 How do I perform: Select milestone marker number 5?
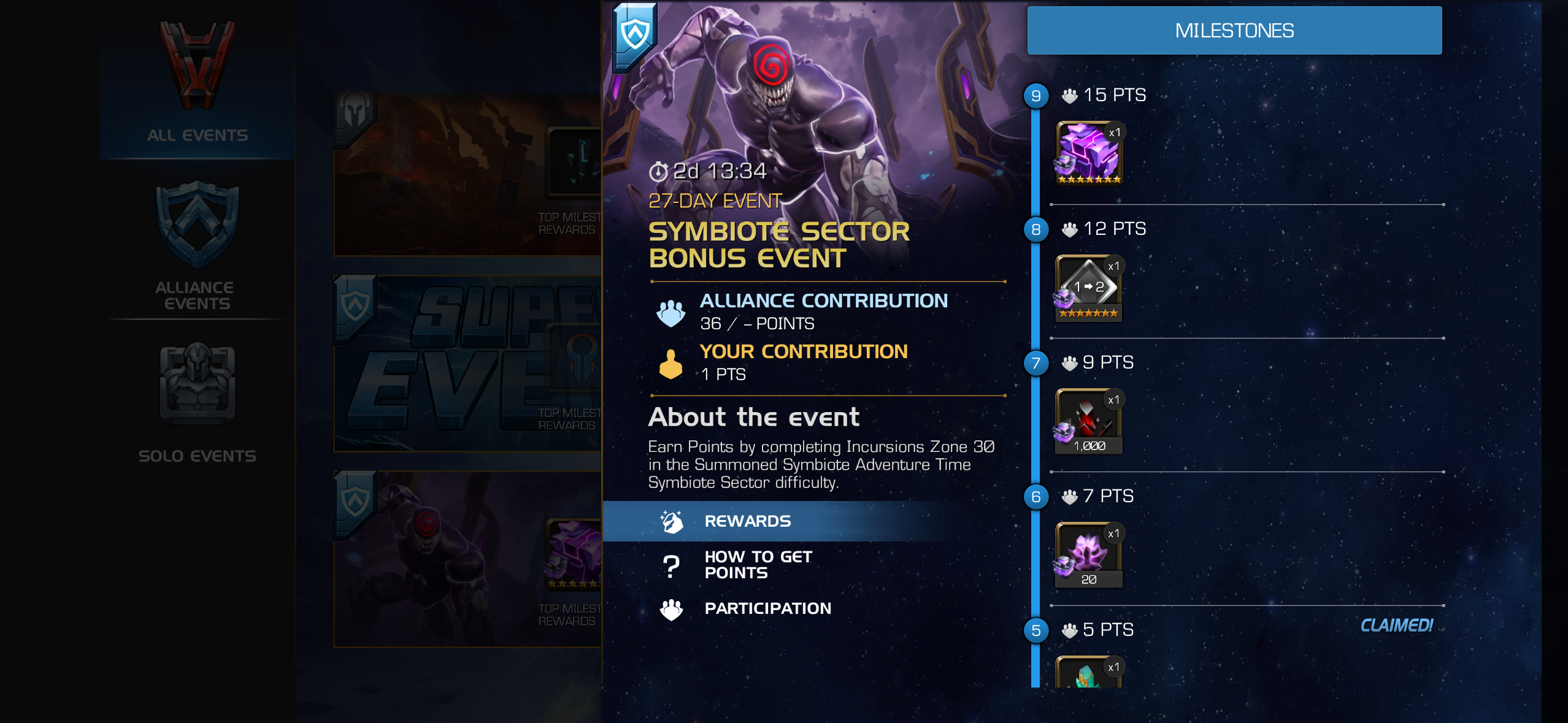(1036, 630)
